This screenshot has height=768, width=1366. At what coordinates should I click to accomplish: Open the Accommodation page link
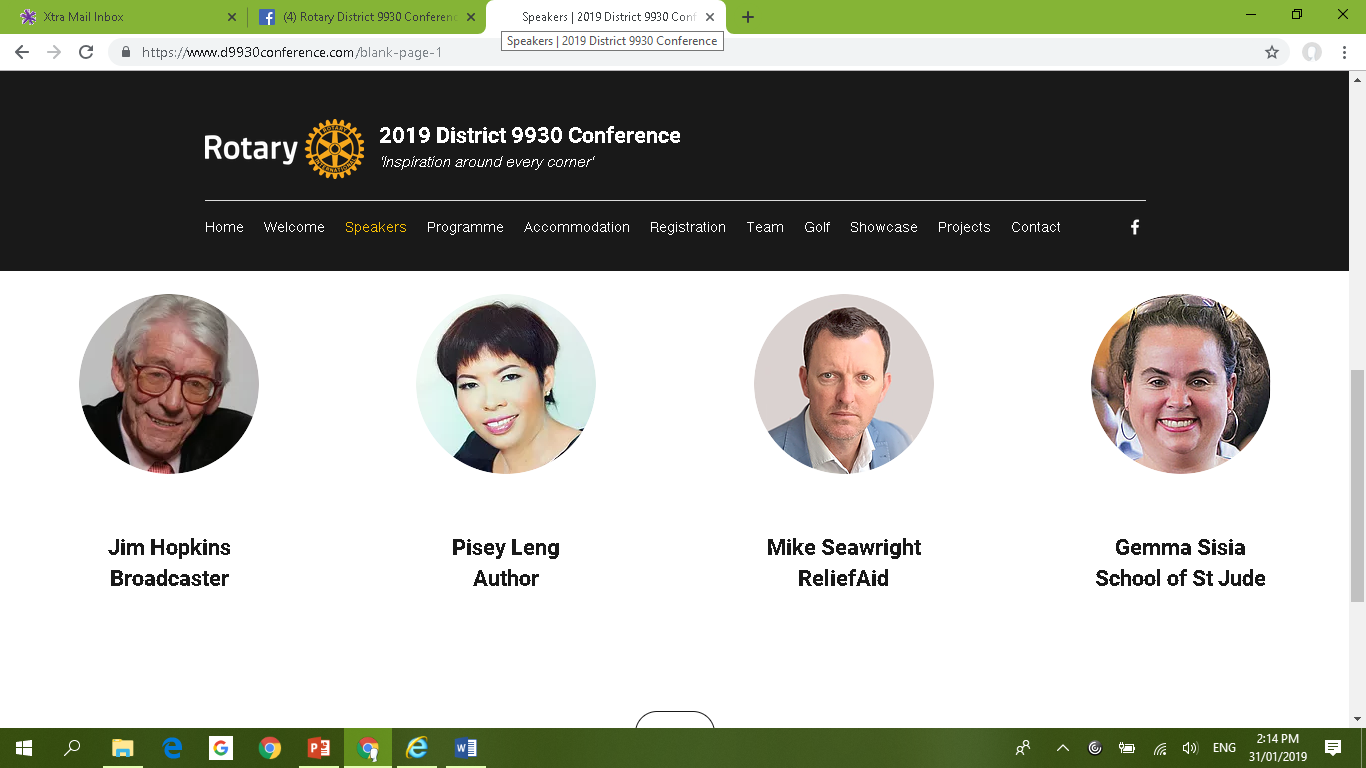click(576, 227)
